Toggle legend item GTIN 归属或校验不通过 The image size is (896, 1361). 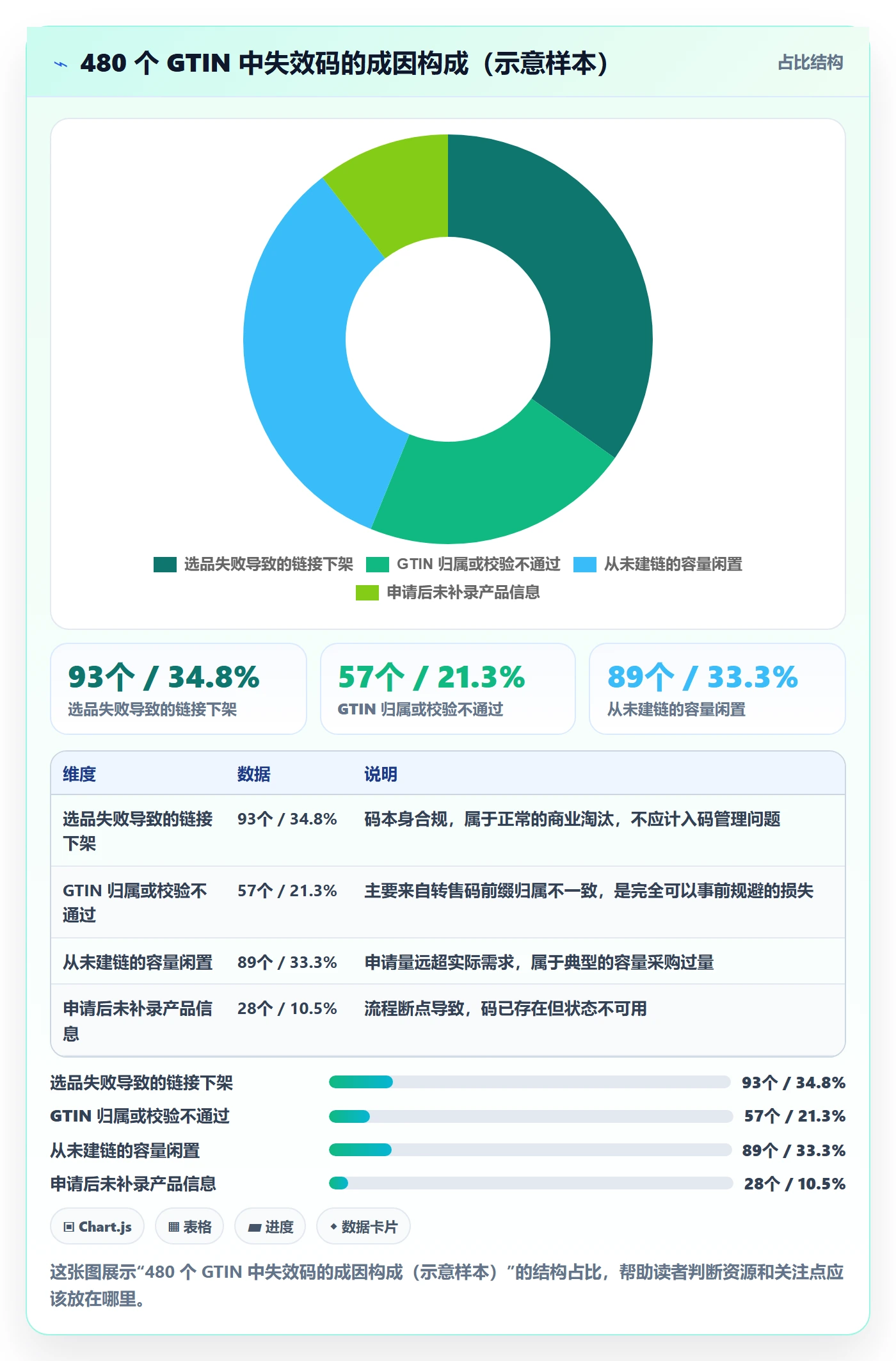pos(463,564)
